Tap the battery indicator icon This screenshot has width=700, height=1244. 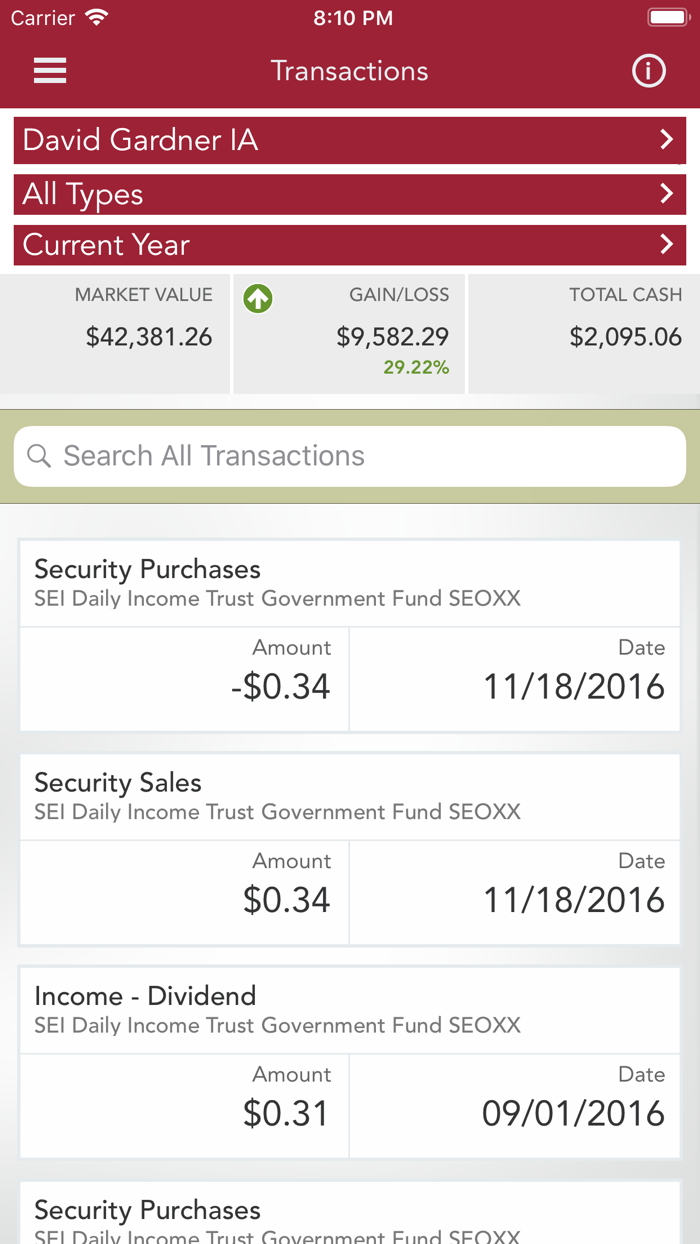[x=668, y=16]
